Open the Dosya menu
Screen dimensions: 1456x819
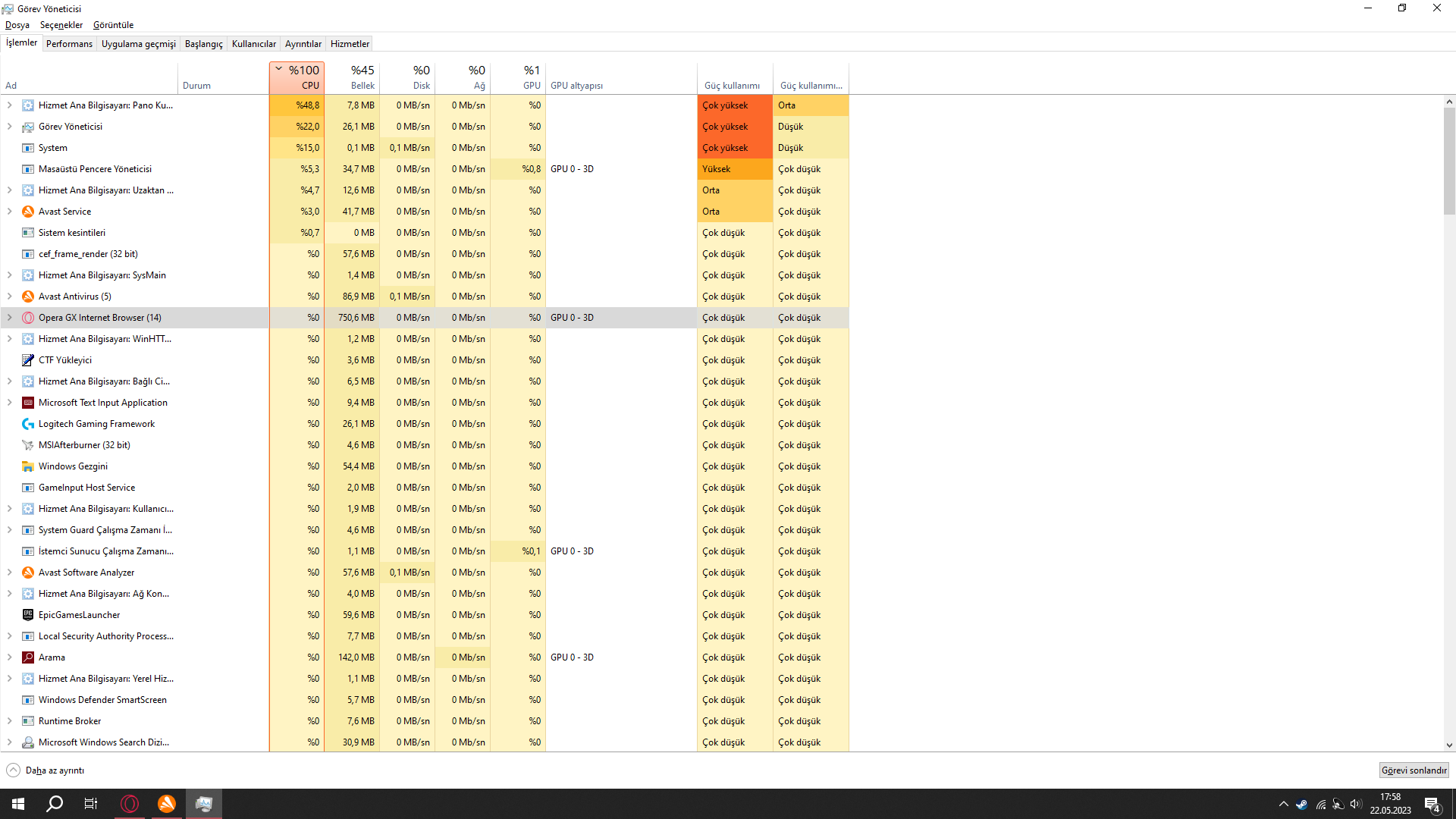point(17,25)
